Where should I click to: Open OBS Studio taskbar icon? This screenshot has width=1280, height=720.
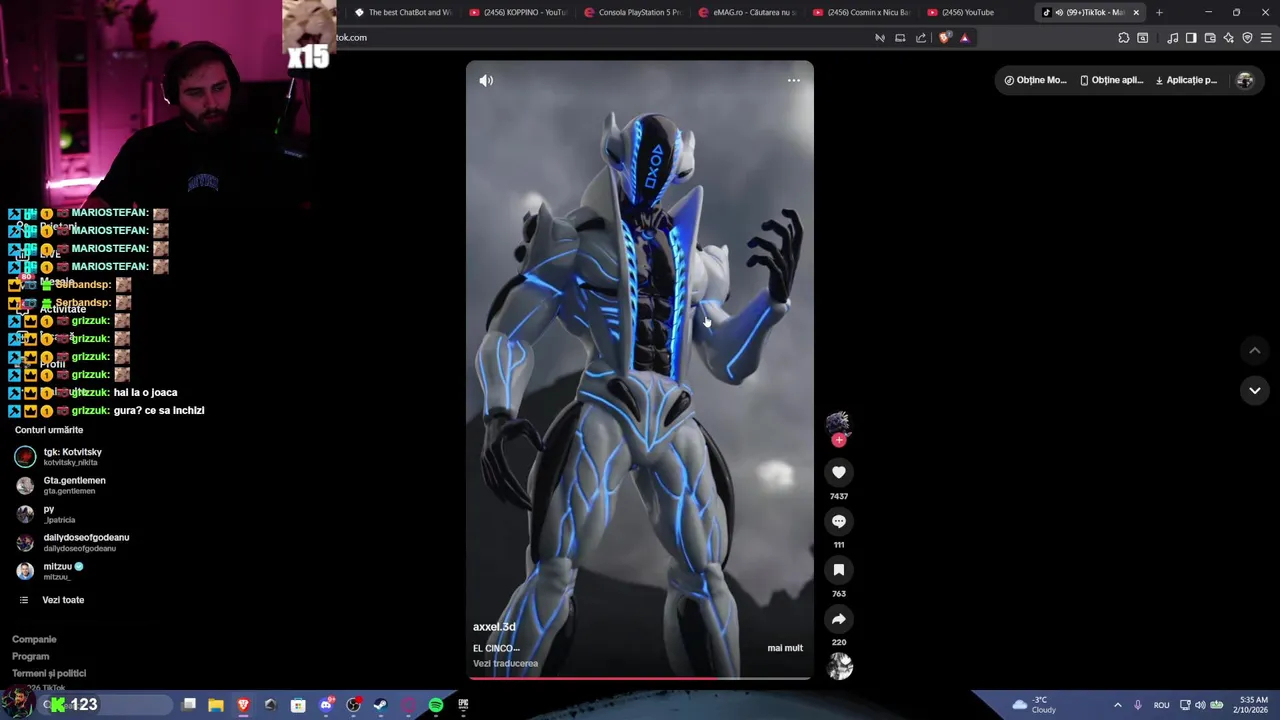[x=353, y=705]
